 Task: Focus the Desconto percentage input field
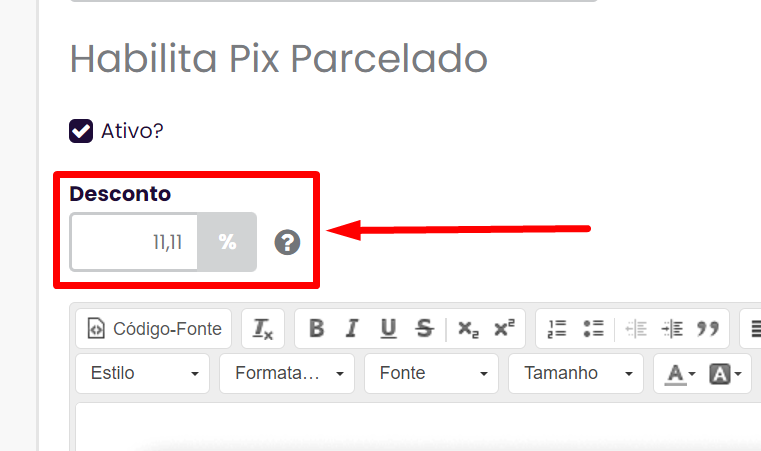pyautogui.click(x=134, y=242)
